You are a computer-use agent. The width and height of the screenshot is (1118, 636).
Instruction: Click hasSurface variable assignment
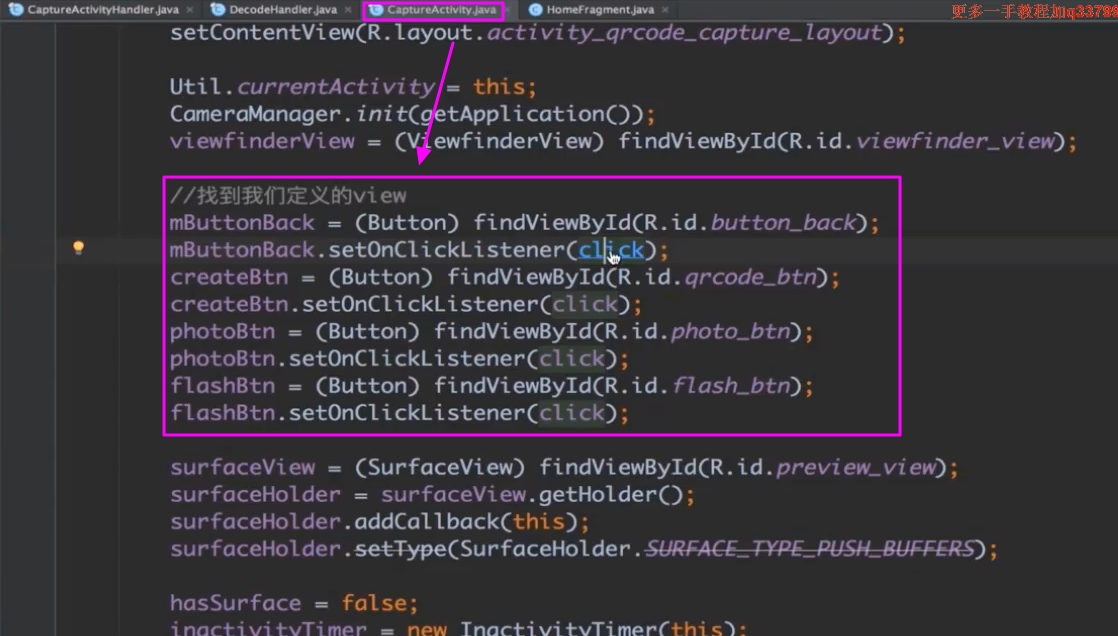point(235,602)
